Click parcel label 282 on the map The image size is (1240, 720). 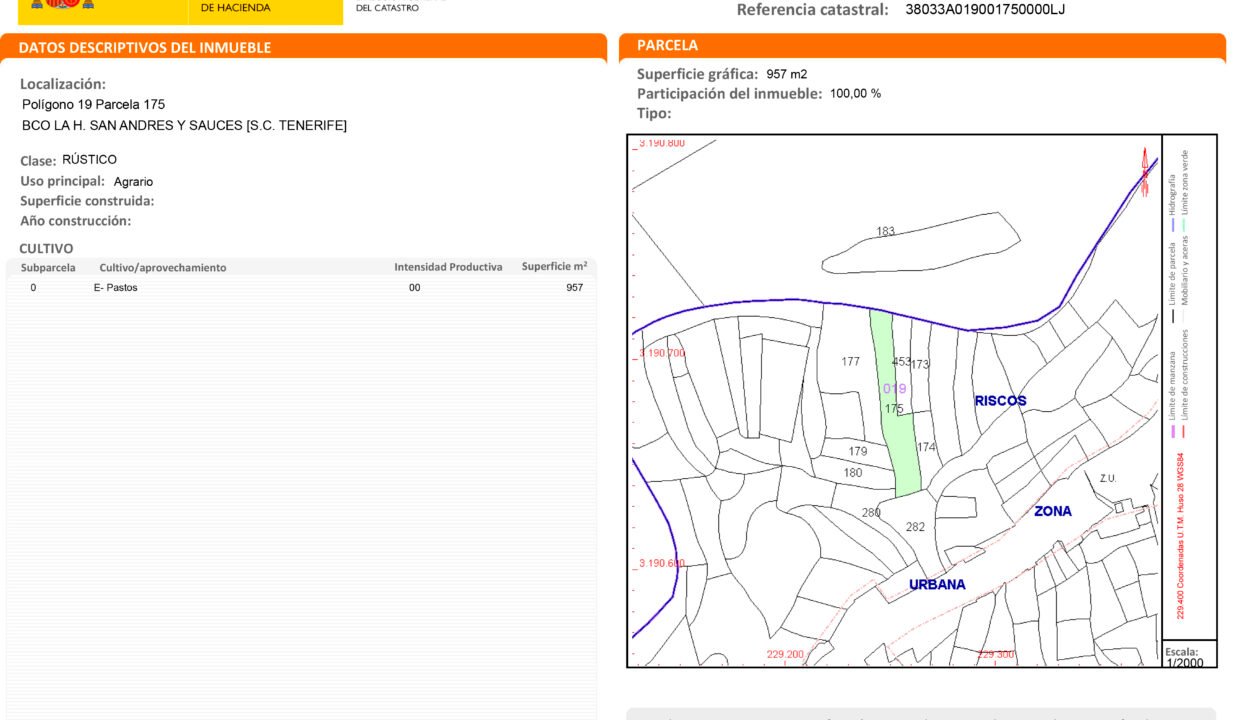point(916,527)
